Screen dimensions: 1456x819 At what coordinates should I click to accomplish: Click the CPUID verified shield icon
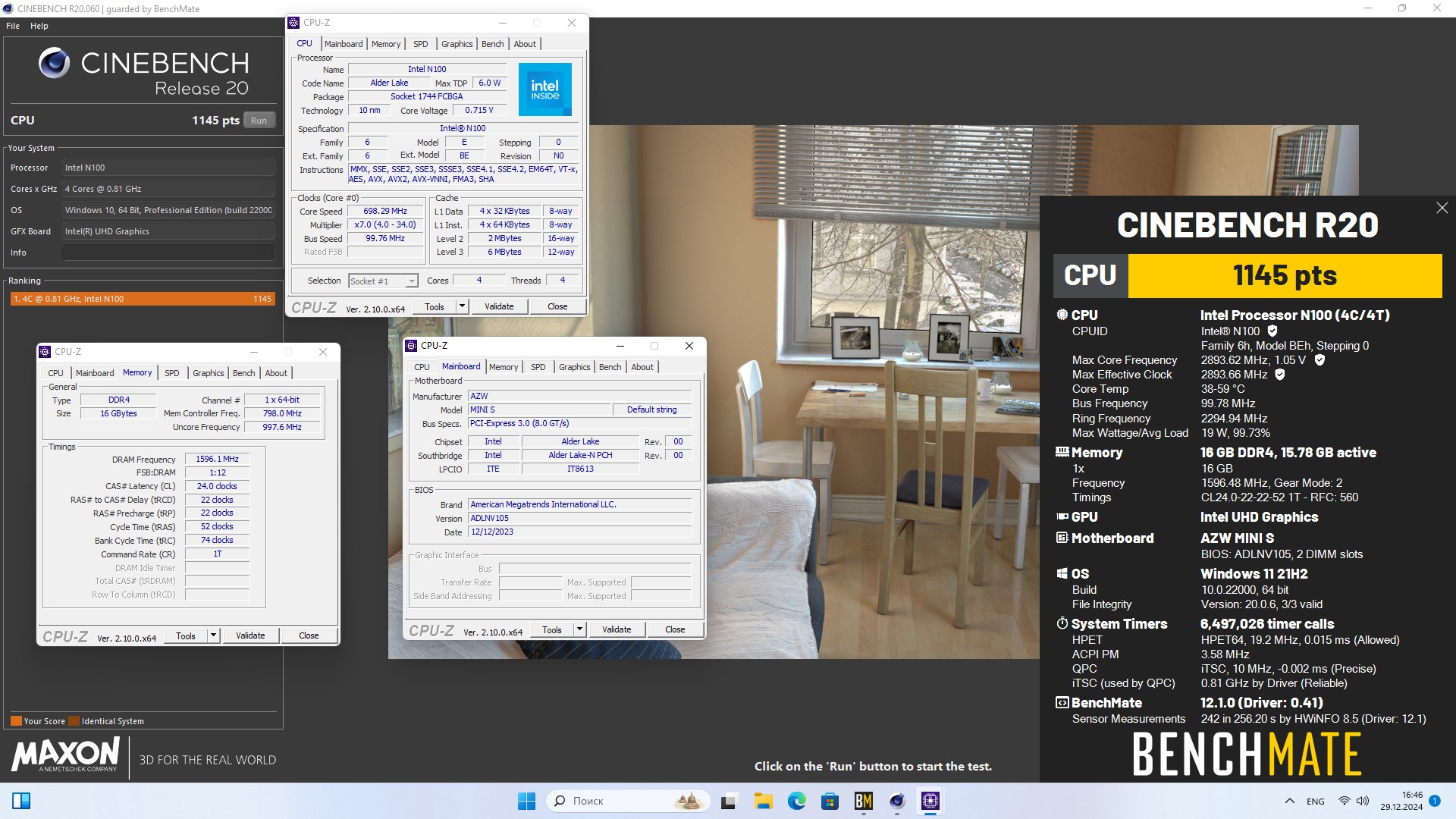pos(1272,331)
